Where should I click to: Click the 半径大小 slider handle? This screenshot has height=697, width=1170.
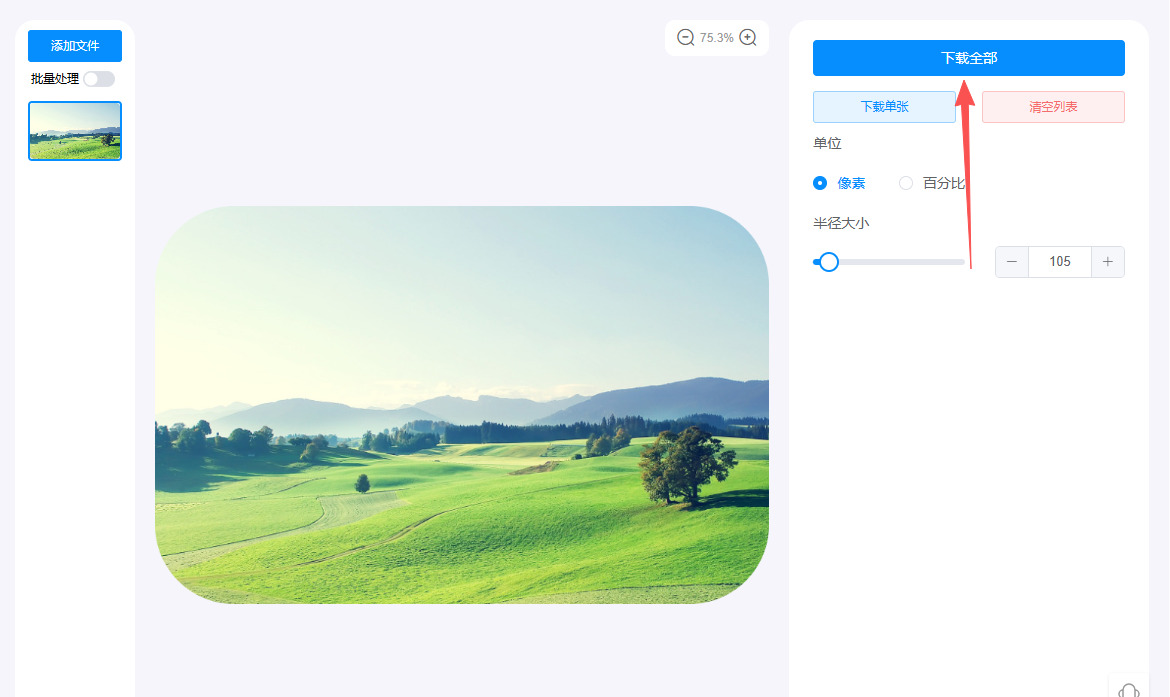[x=828, y=262]
